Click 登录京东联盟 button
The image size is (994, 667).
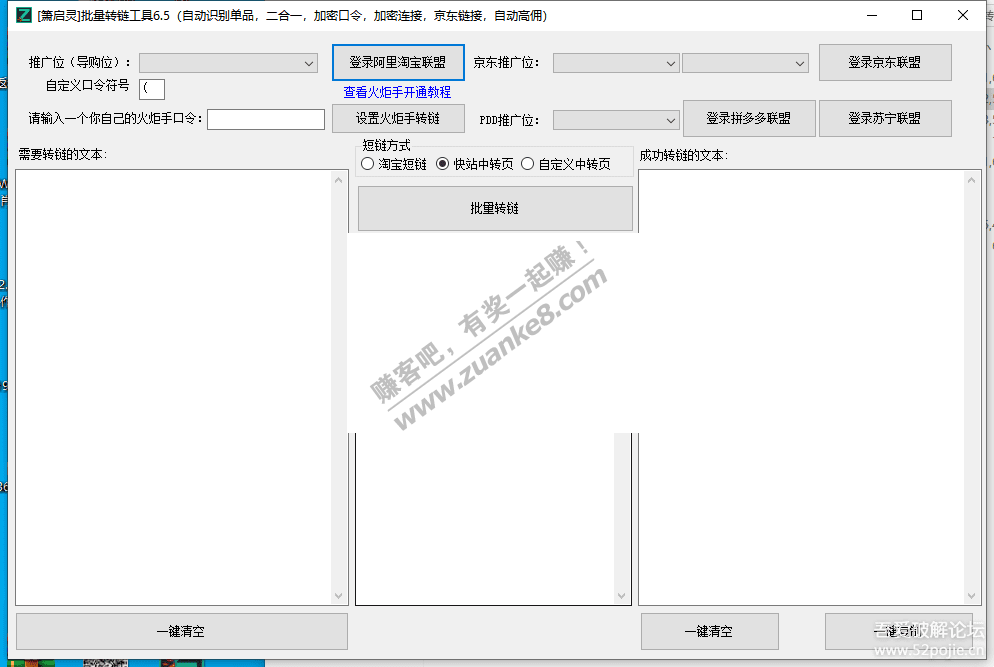tap(884, 62)
